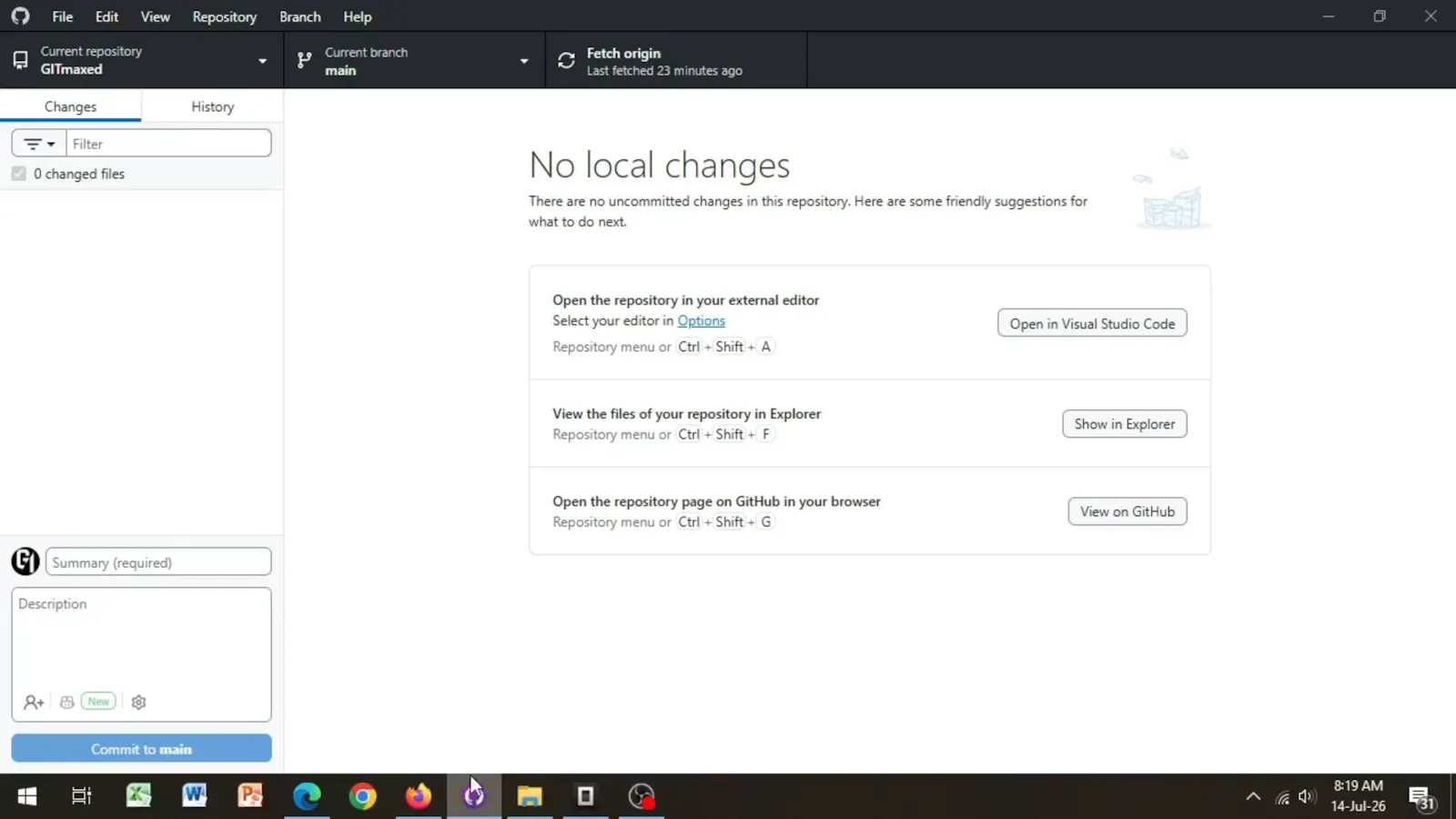1456x819 pixels.
Task: Click the Copilot generate commit message icon
Action: tap(66, 702)
